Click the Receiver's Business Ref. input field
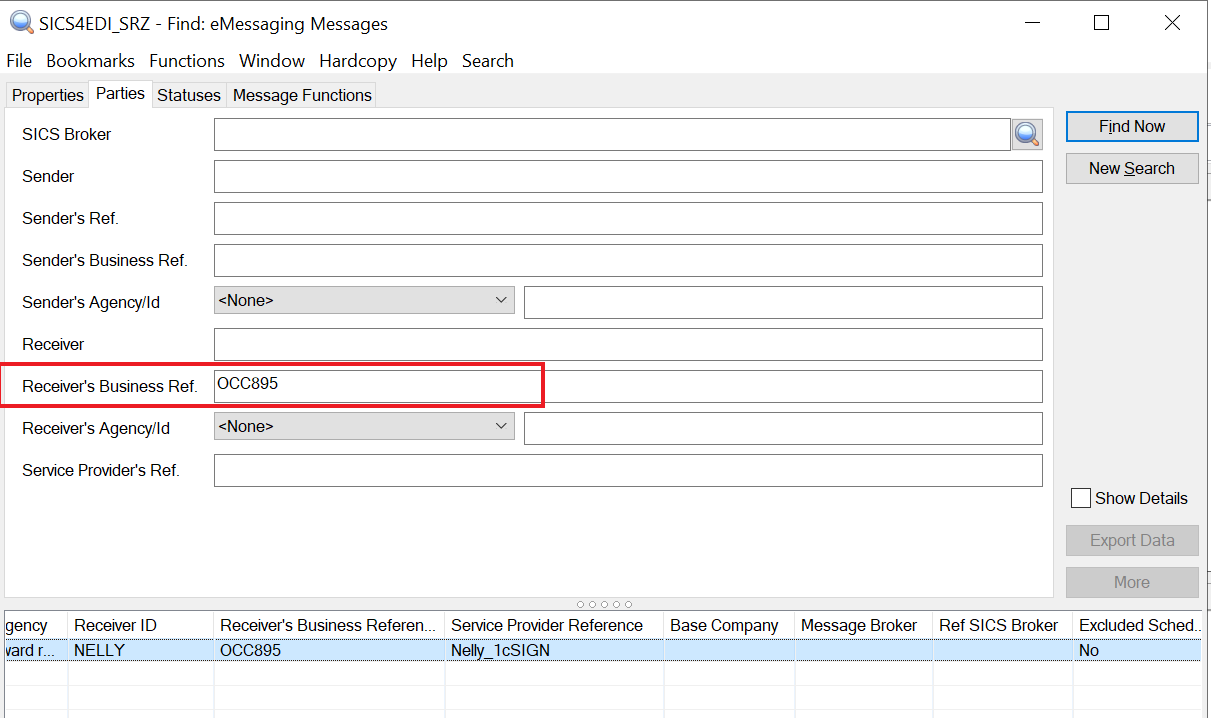 (x=628, y=386)
